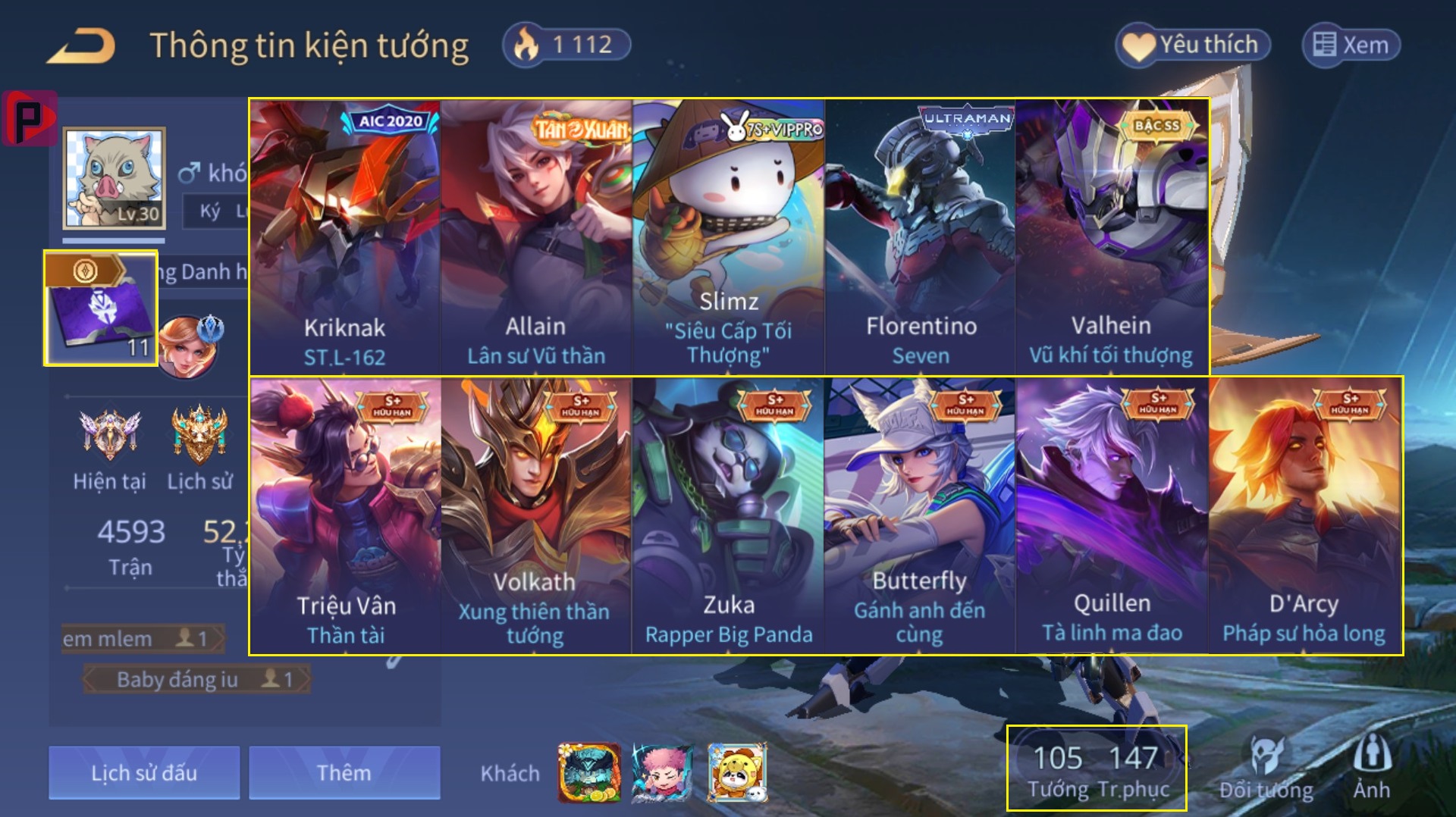Select the Kriknak ST.L-162 skin card
Image resolution: width=1456 pixels, height=817 pixels.
(x=345, y=237)
